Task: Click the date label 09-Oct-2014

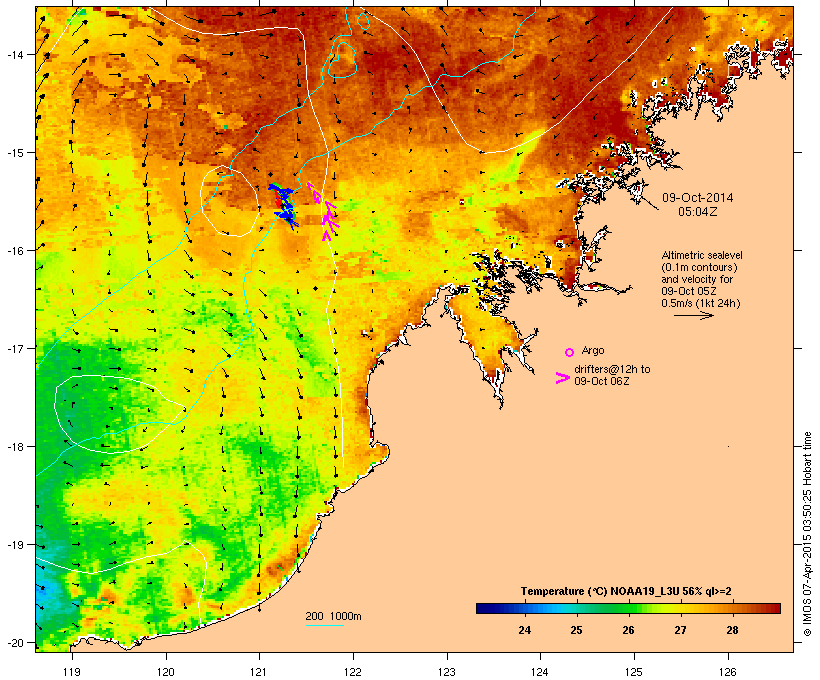Action: (698, 198)
